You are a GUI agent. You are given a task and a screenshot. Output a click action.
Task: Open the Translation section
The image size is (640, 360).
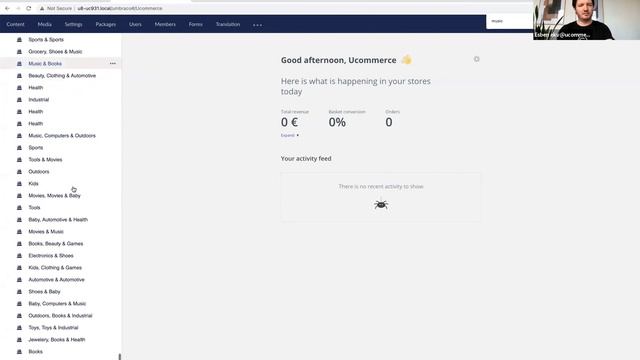228,24
